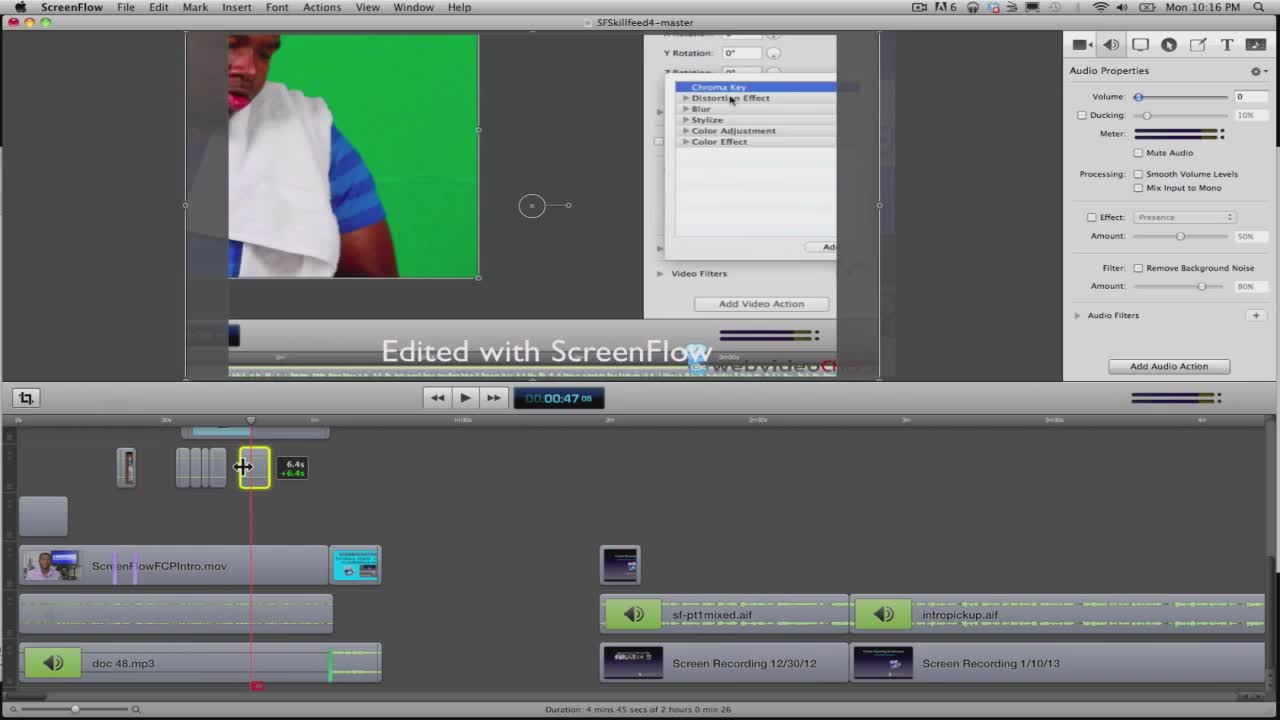The height and width of the screenshot is (720, 1280).
Task: Click the speaker icon on doc 48.mp3 clip
Action: click(x=53, y=663)
